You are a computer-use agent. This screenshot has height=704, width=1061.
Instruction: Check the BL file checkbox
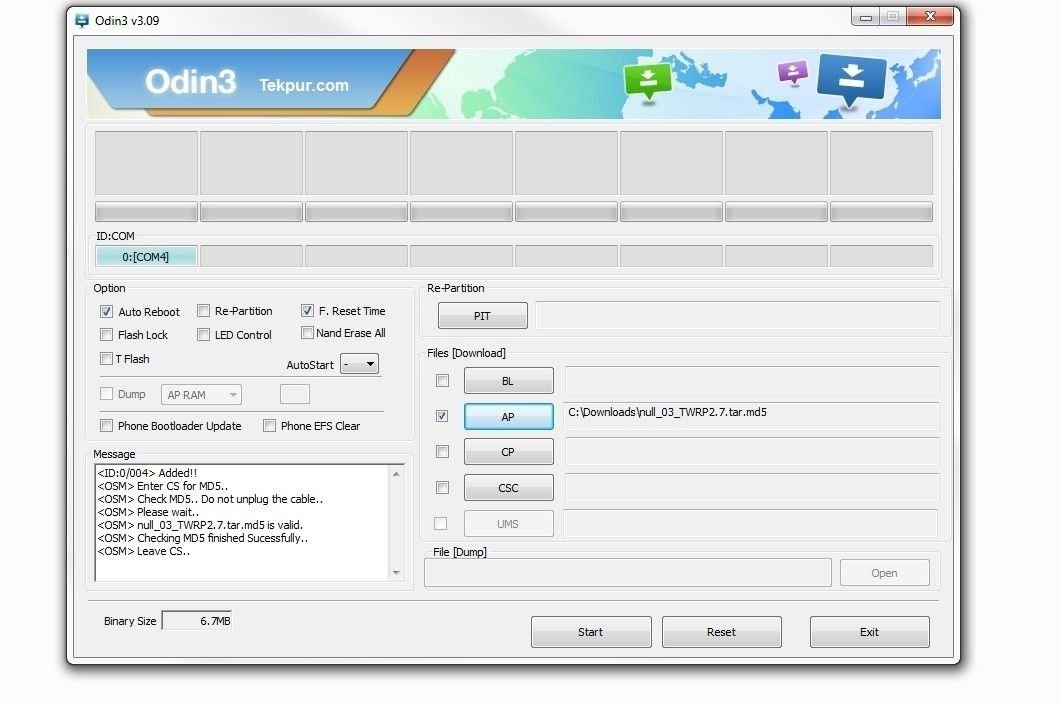pos(443,380)
